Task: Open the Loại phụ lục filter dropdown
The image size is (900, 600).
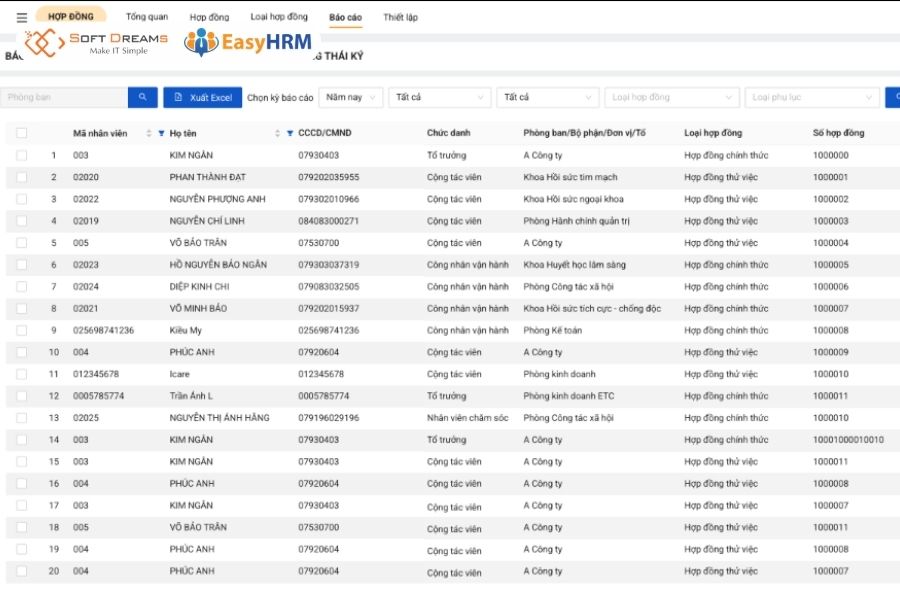Action: click(812, 97)
